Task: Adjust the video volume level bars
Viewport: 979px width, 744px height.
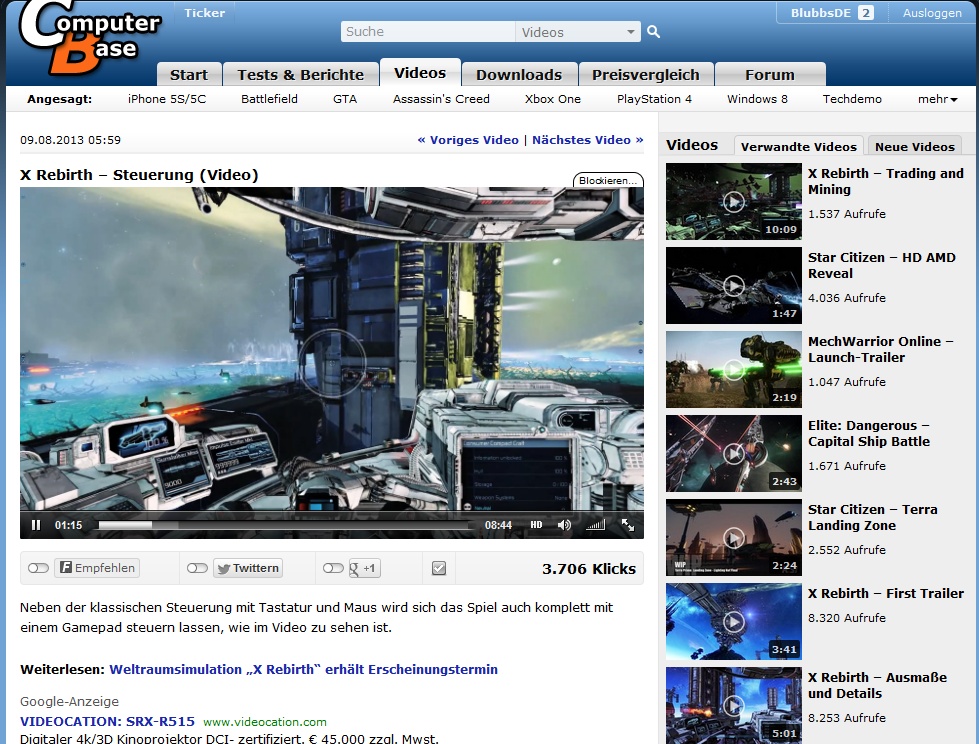Action: [596, 525]
